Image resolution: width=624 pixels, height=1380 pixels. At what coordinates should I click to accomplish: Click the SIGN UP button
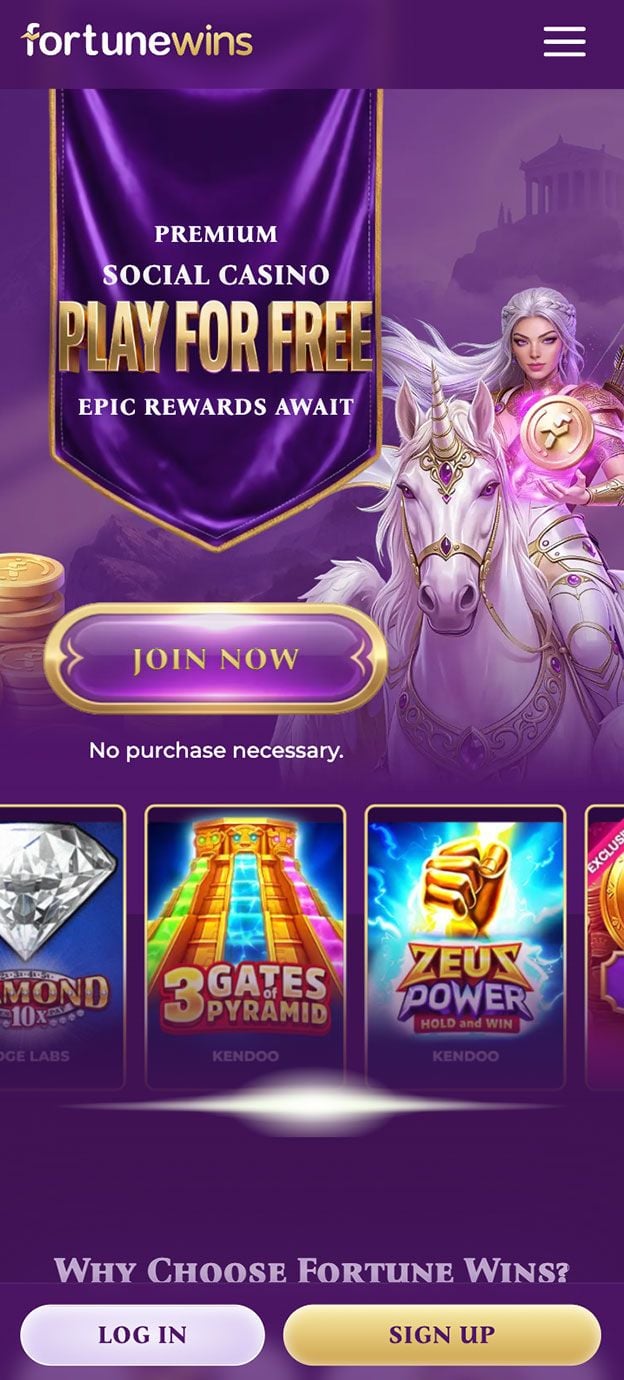tap(442, 1335)
